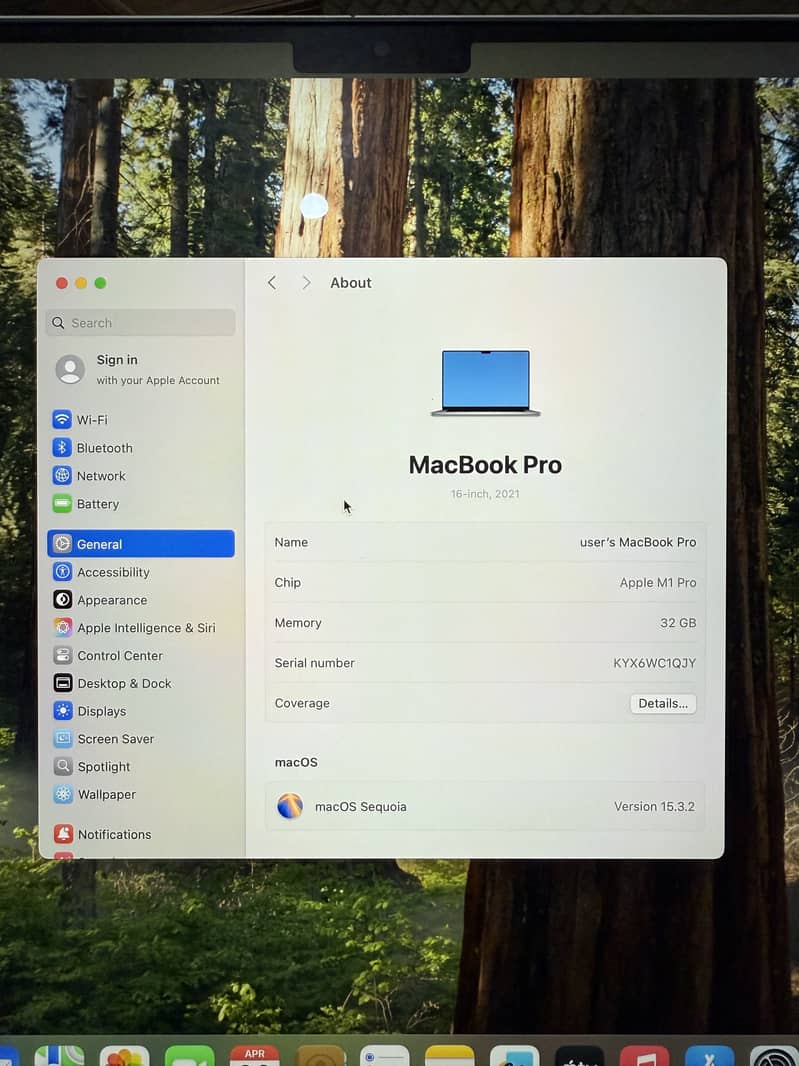Image resolution: width=799 pixels, height=1066 pixels.
Task: Click the 16-inch, 2021 model subtitle
Action: click(485, 494)
